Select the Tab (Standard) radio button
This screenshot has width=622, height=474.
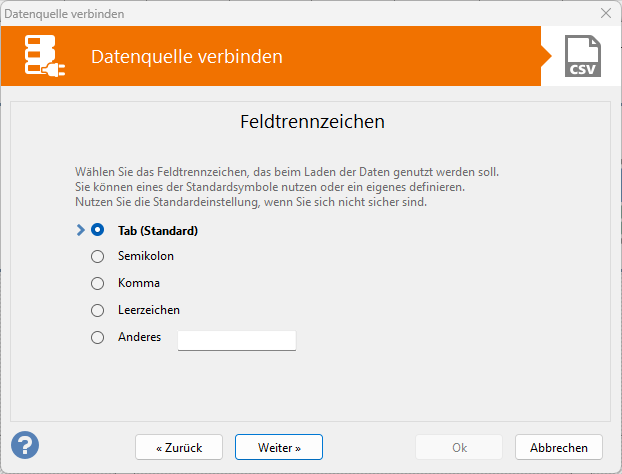coord(98,230)
